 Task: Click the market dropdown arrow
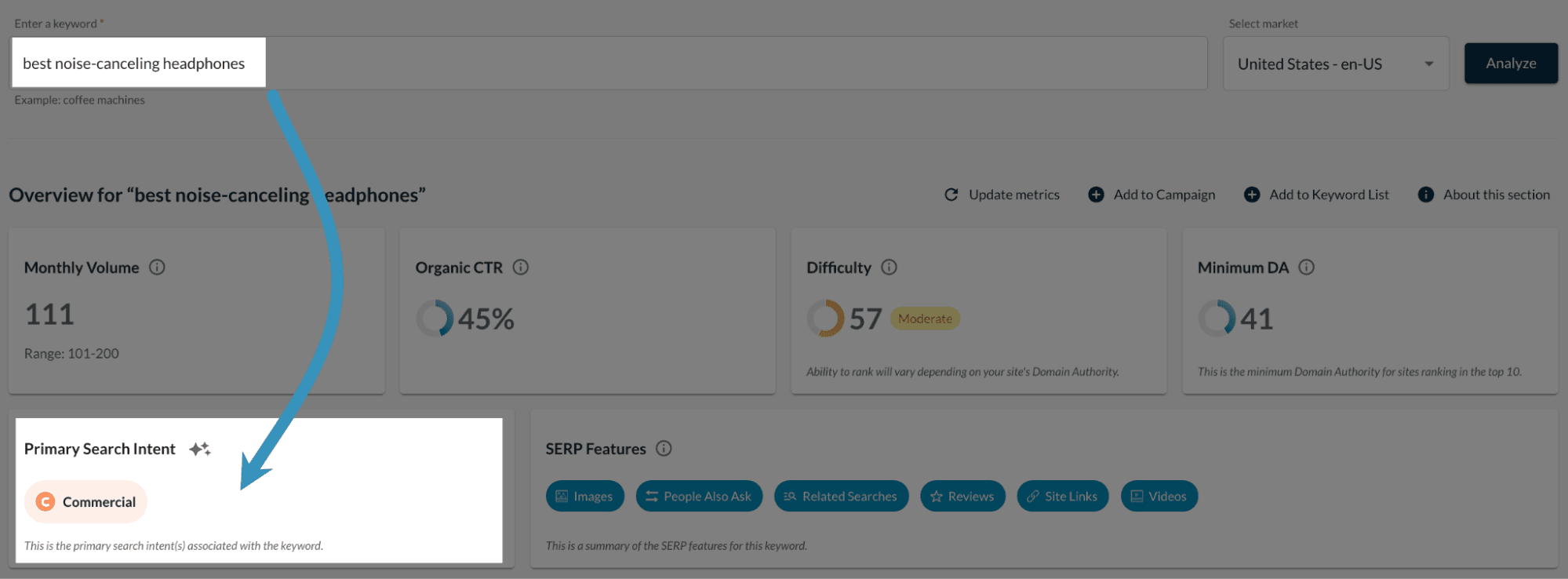point(1428,64)
